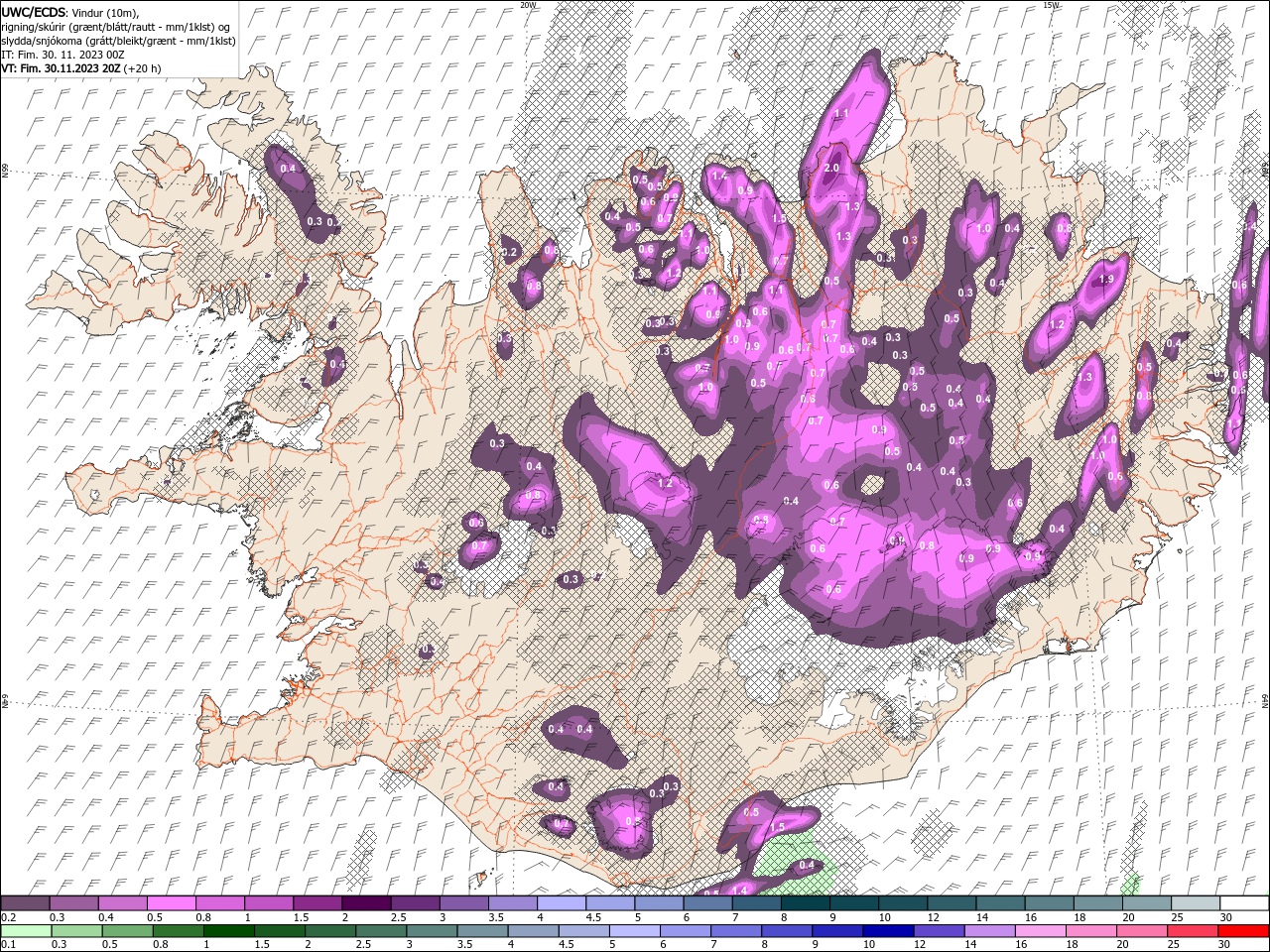Click the 20W longitude label
This screenshot has width=1270, height=952.
point(528,4)
